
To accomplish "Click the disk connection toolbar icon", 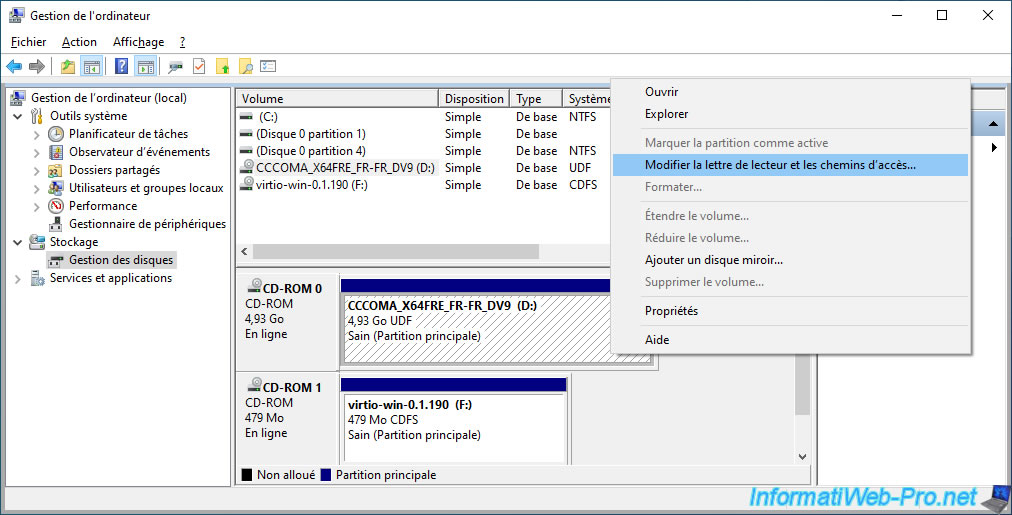I will coord(176,66).
